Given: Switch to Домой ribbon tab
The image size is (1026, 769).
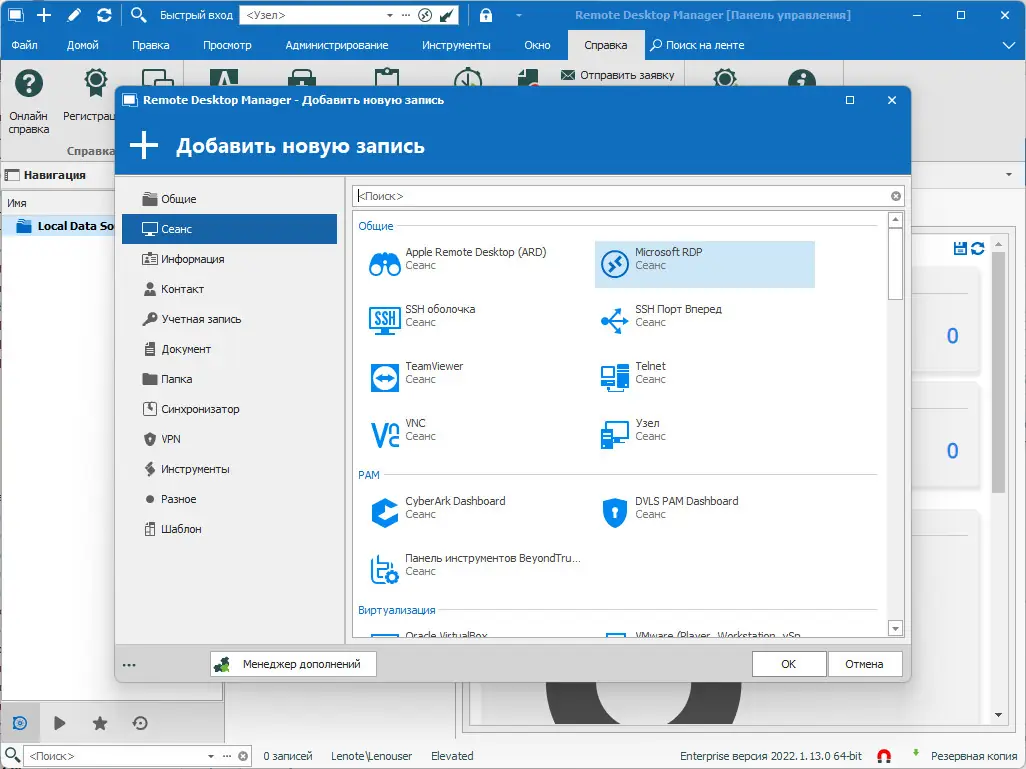Looking at the screenshot, I should coord(82,45).
